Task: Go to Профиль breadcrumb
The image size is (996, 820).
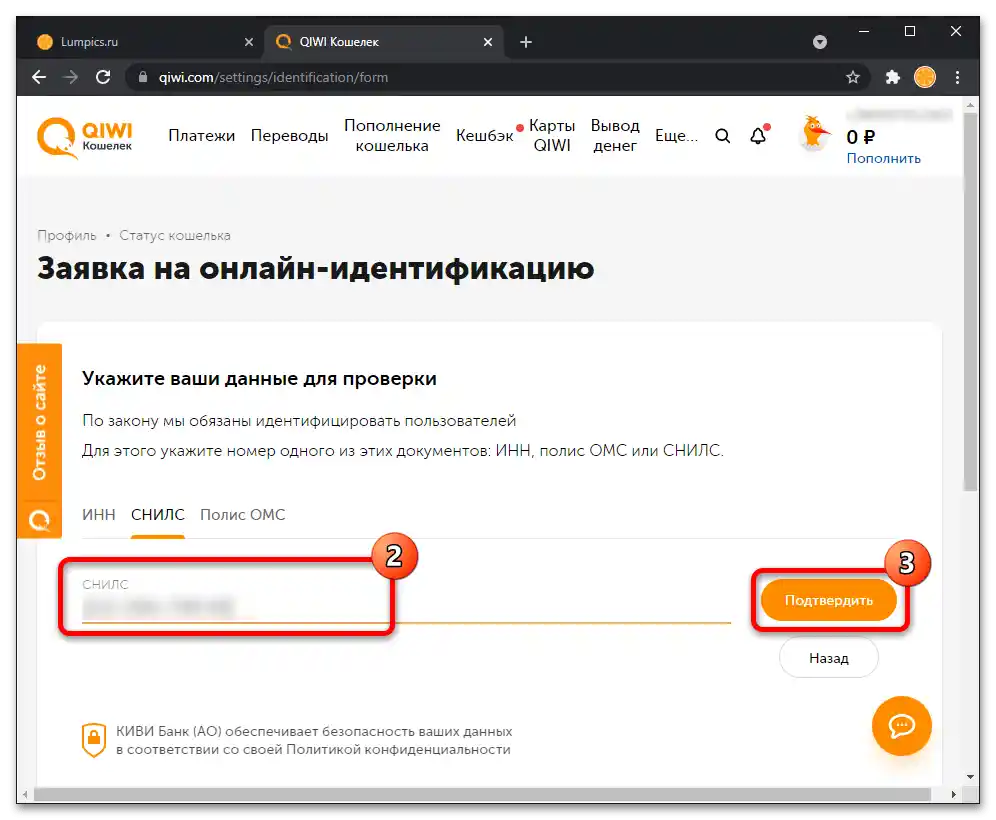Action: [67, 236]
